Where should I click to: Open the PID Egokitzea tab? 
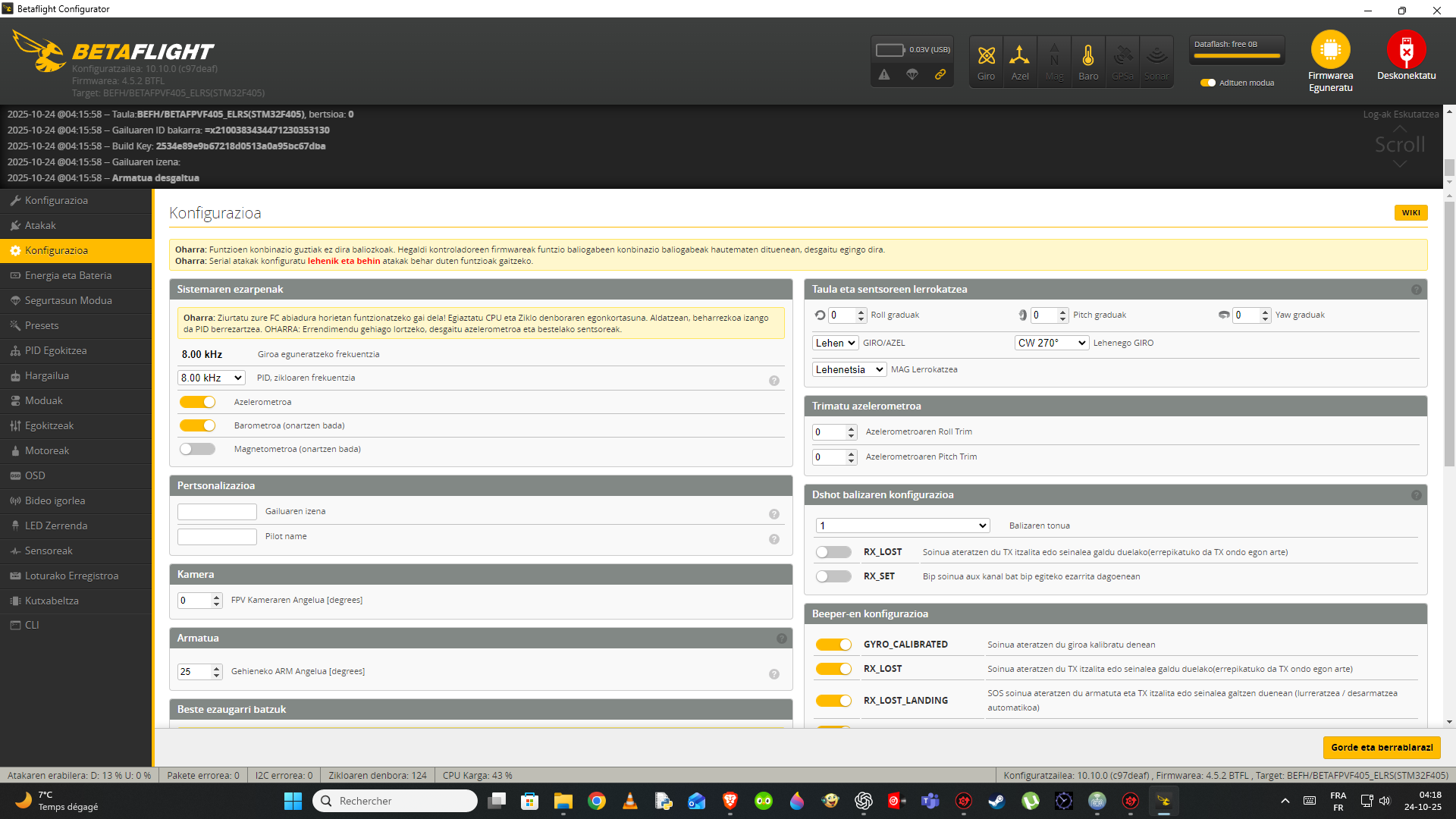pyautogui.click(x=56, y=350)
